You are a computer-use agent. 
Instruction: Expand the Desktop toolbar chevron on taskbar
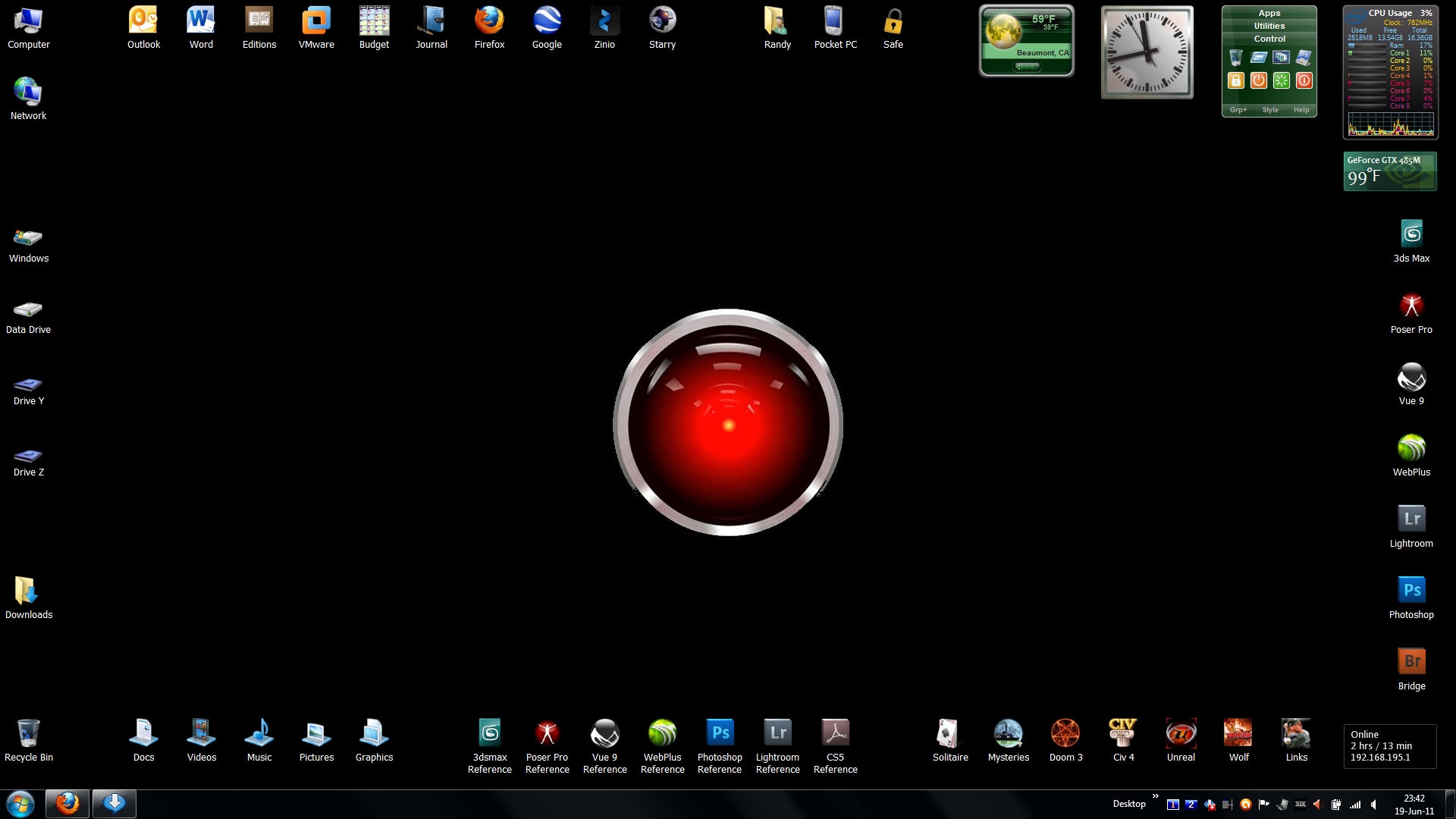point(1155,796)
